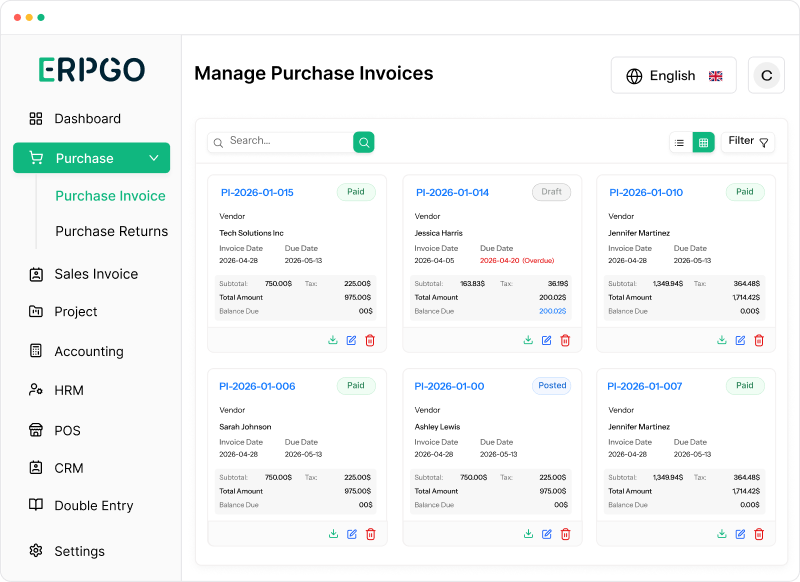Click the Manage Purchase Invoices heading
800x582 pixels.
pyautogui.click(x=314, y=73)
